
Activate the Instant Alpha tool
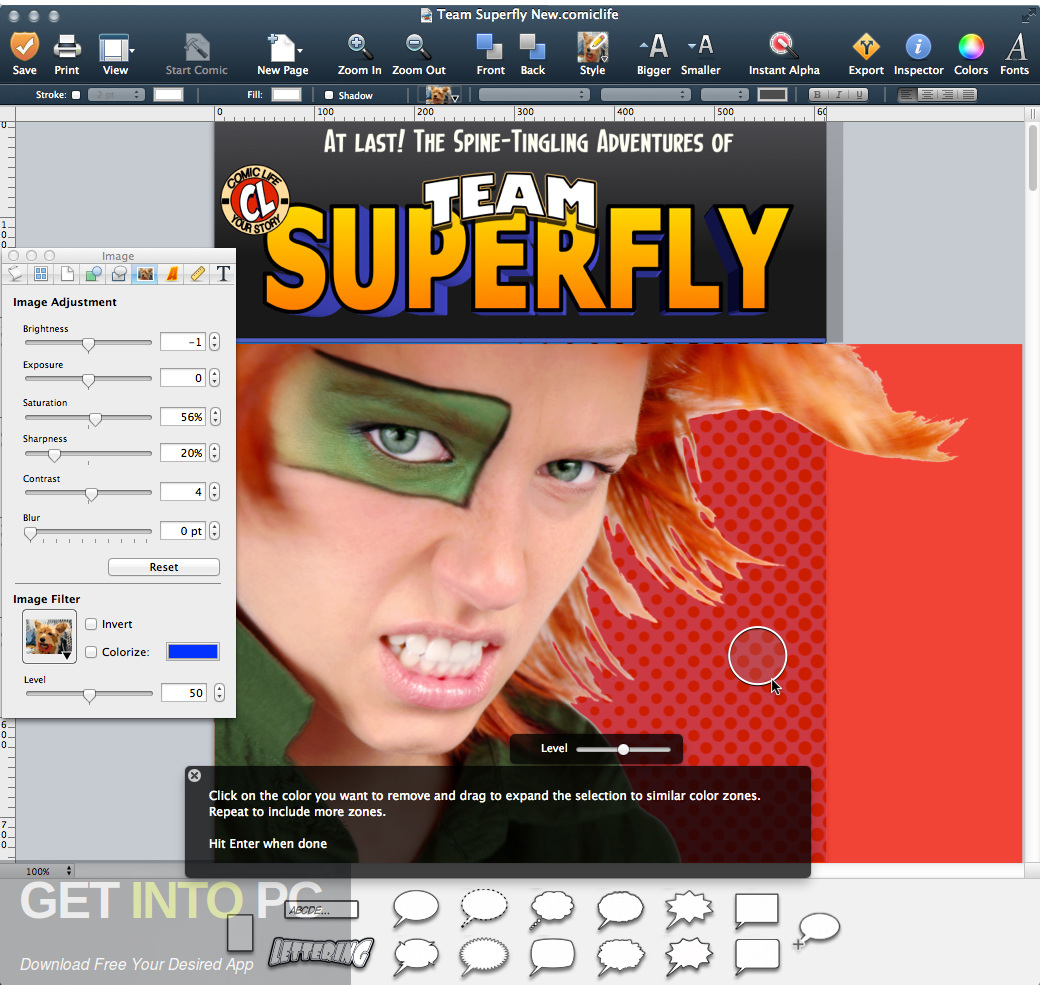(x=784, y=54)
